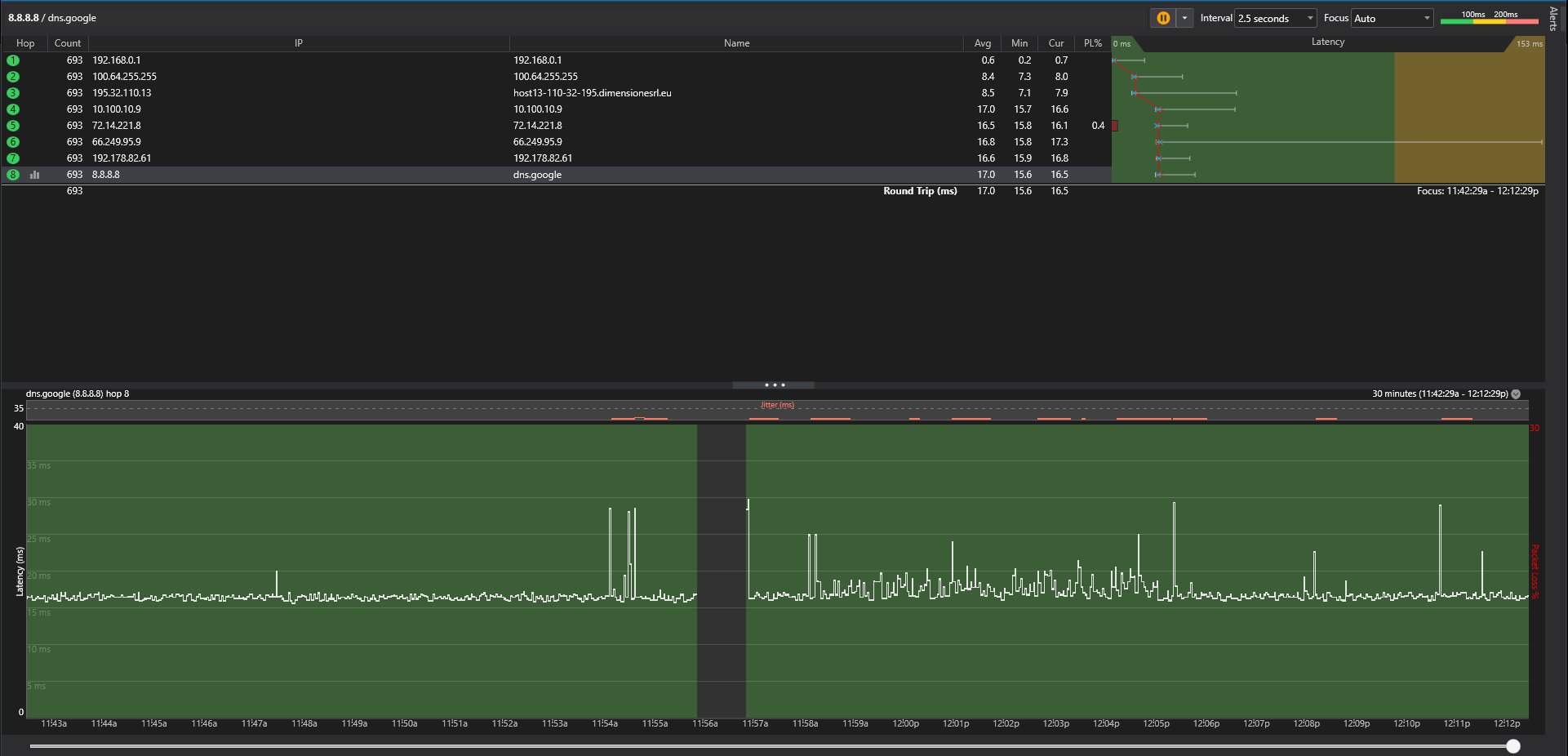This screenshot has width=1568, height=756.
Task: Click the green hop 5 status circle
Action: pos(13,126)
